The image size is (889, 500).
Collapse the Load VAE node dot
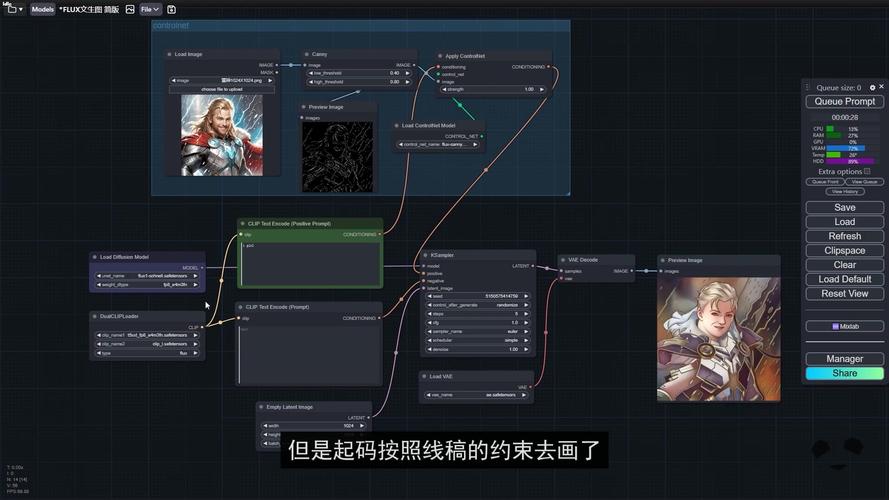coord(424,376)
